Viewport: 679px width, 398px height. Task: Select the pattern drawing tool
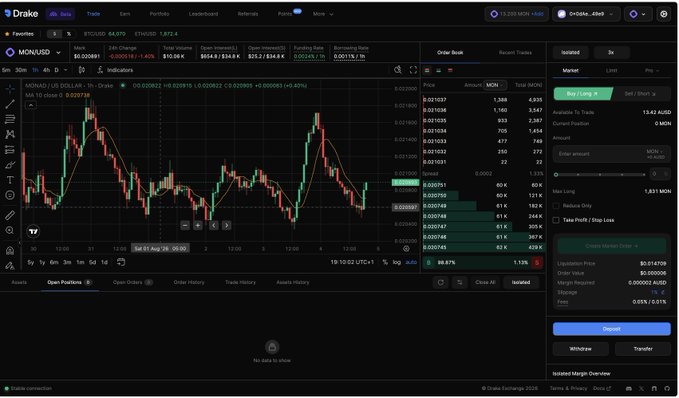tap(10, 134)
